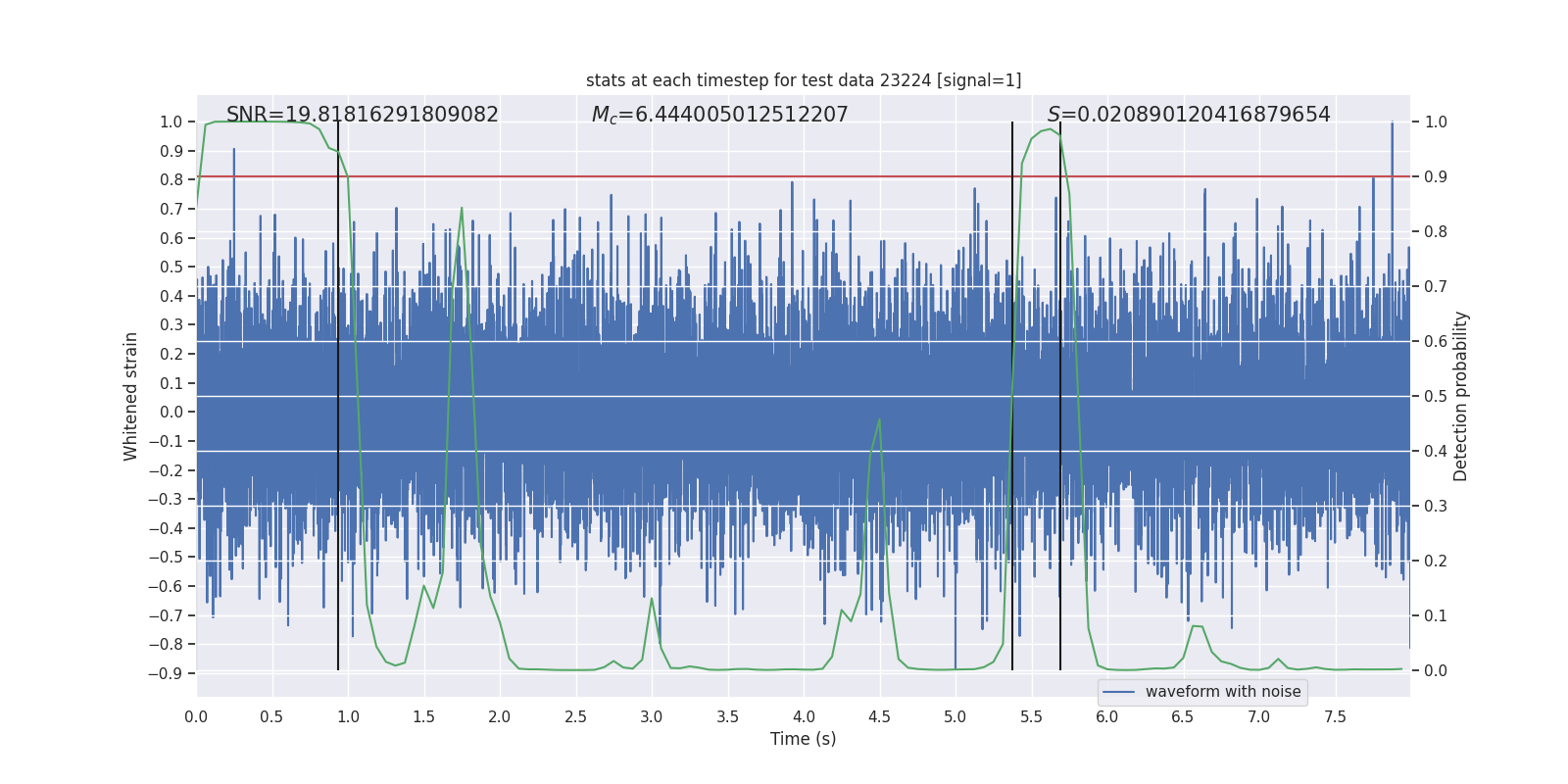Click the black vertical marker near 0.9 s

point(338,396)
